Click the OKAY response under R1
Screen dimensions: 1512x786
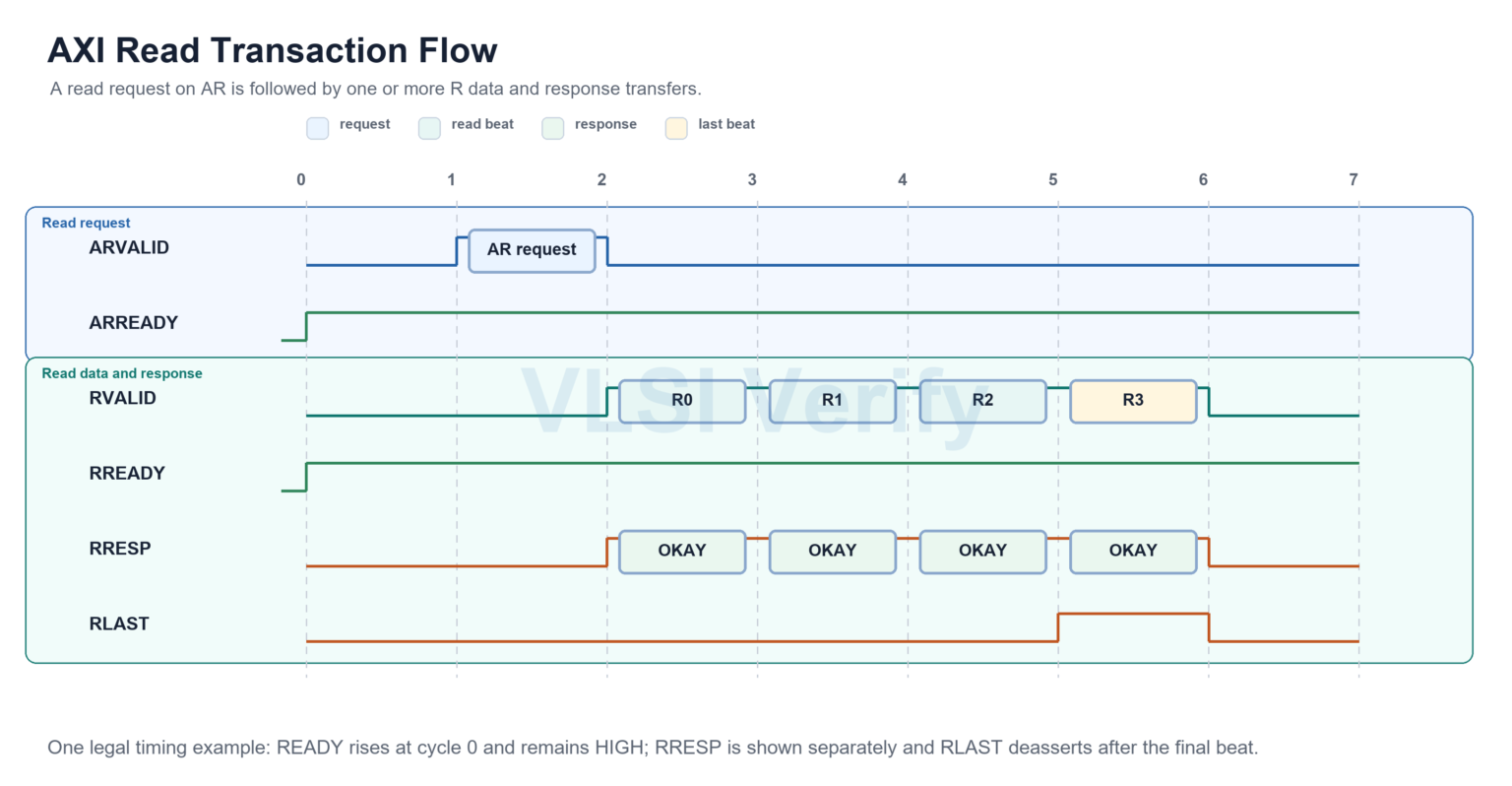pos(833,552)
